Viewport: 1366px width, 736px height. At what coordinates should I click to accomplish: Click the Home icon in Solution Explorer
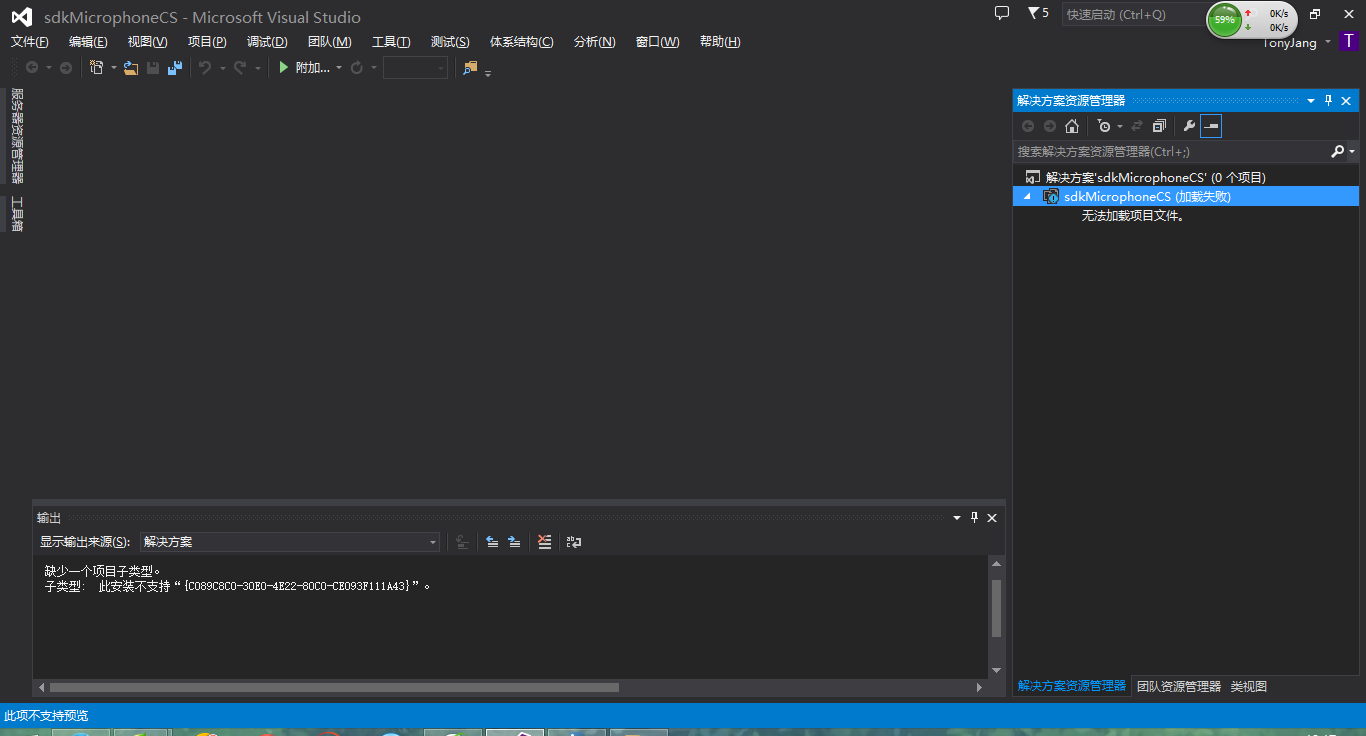click(x=1072, y=126)
